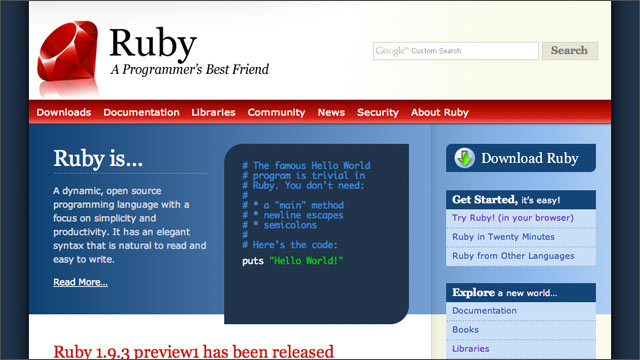Click 'A Programmer's Best Friend' tagline
This screenshot has height=360, width=640.
tap(190, 69)
